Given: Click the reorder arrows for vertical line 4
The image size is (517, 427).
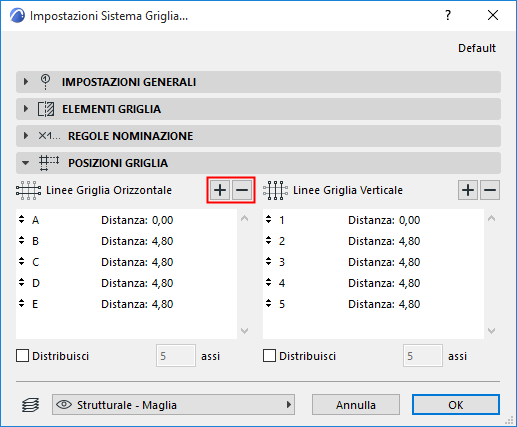Looking at the screenshot, I should click(x=269, y=282).
